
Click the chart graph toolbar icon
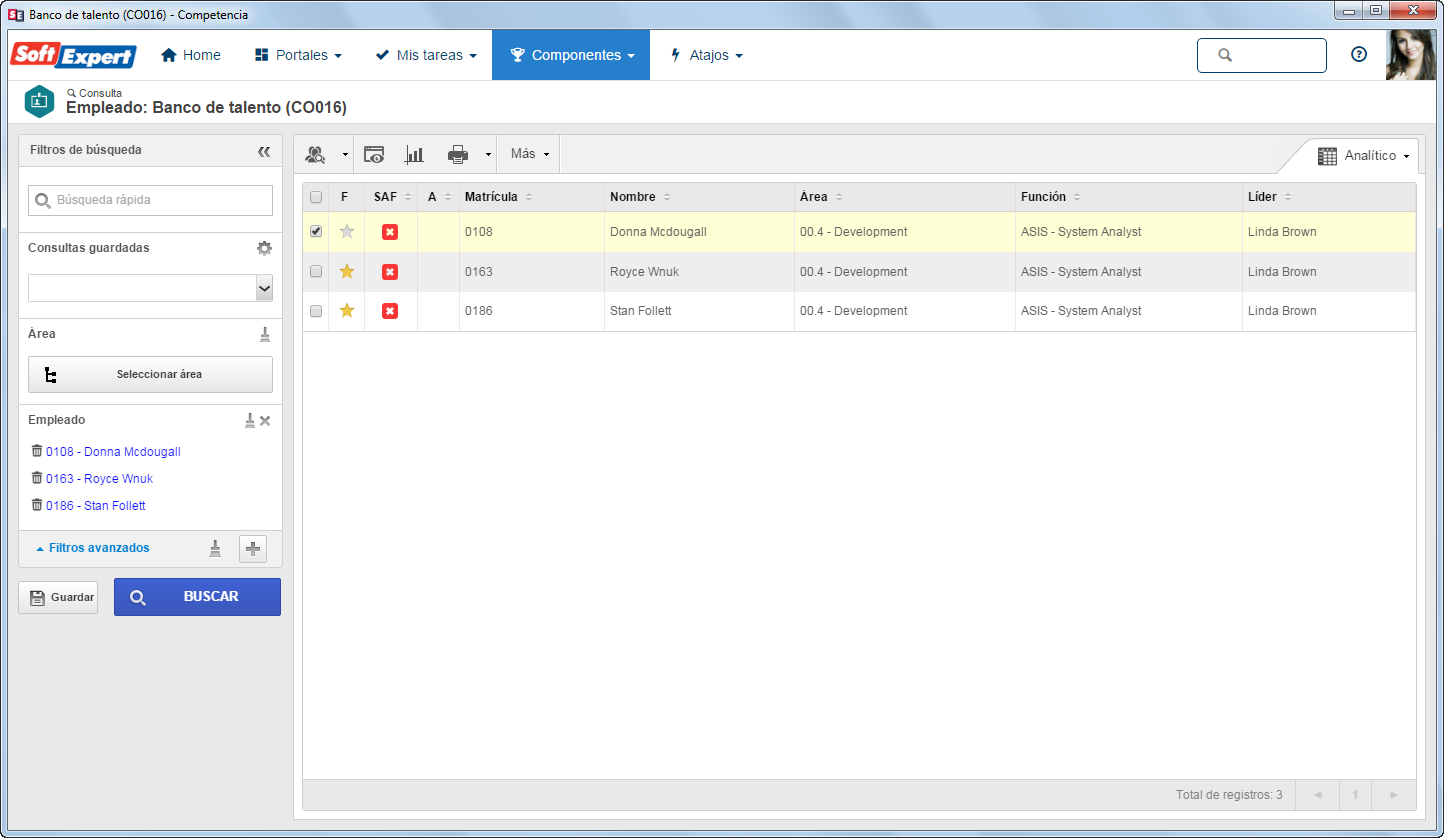(414, 154)
